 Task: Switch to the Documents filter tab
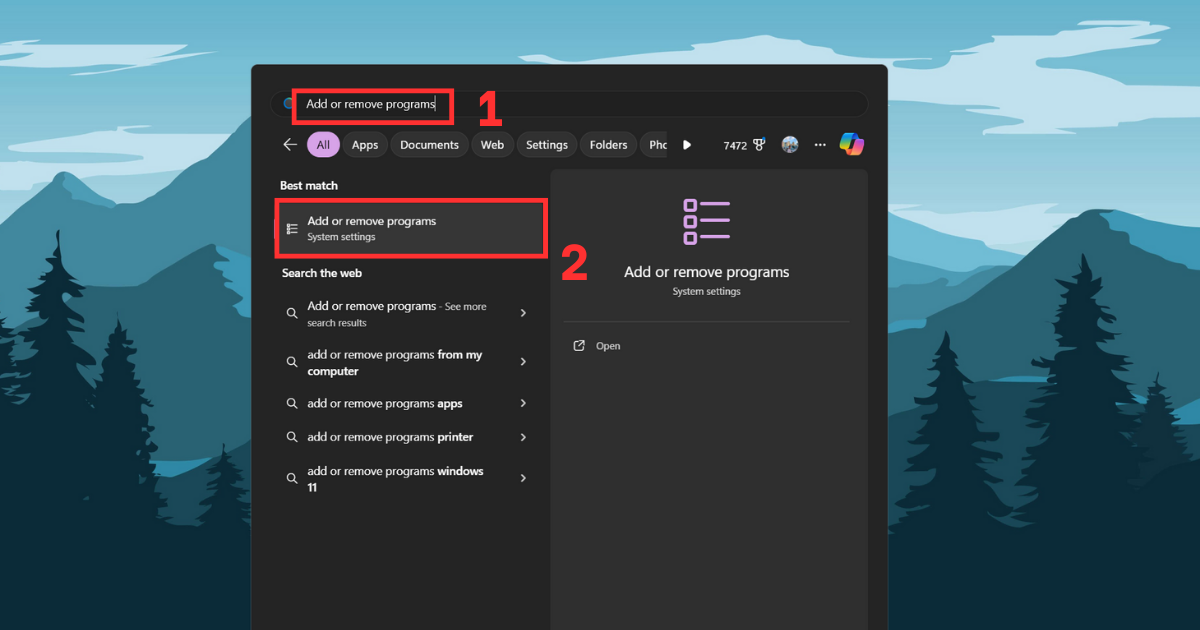click(429, 144)
